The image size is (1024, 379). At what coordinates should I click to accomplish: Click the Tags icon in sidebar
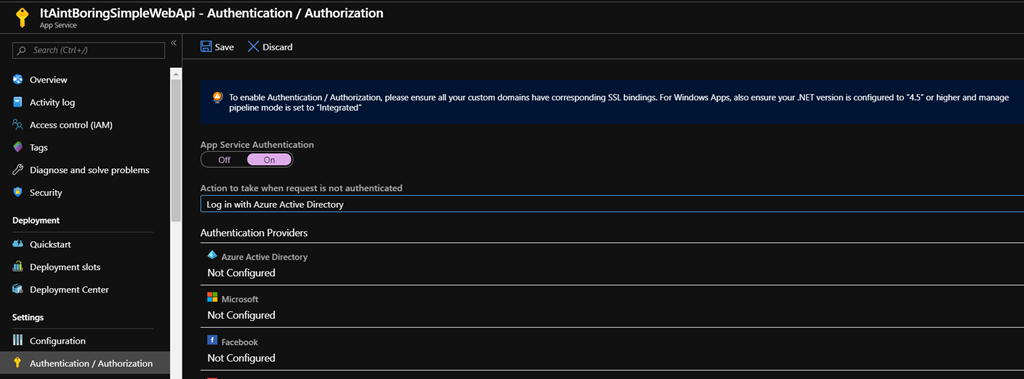[18, 148]
